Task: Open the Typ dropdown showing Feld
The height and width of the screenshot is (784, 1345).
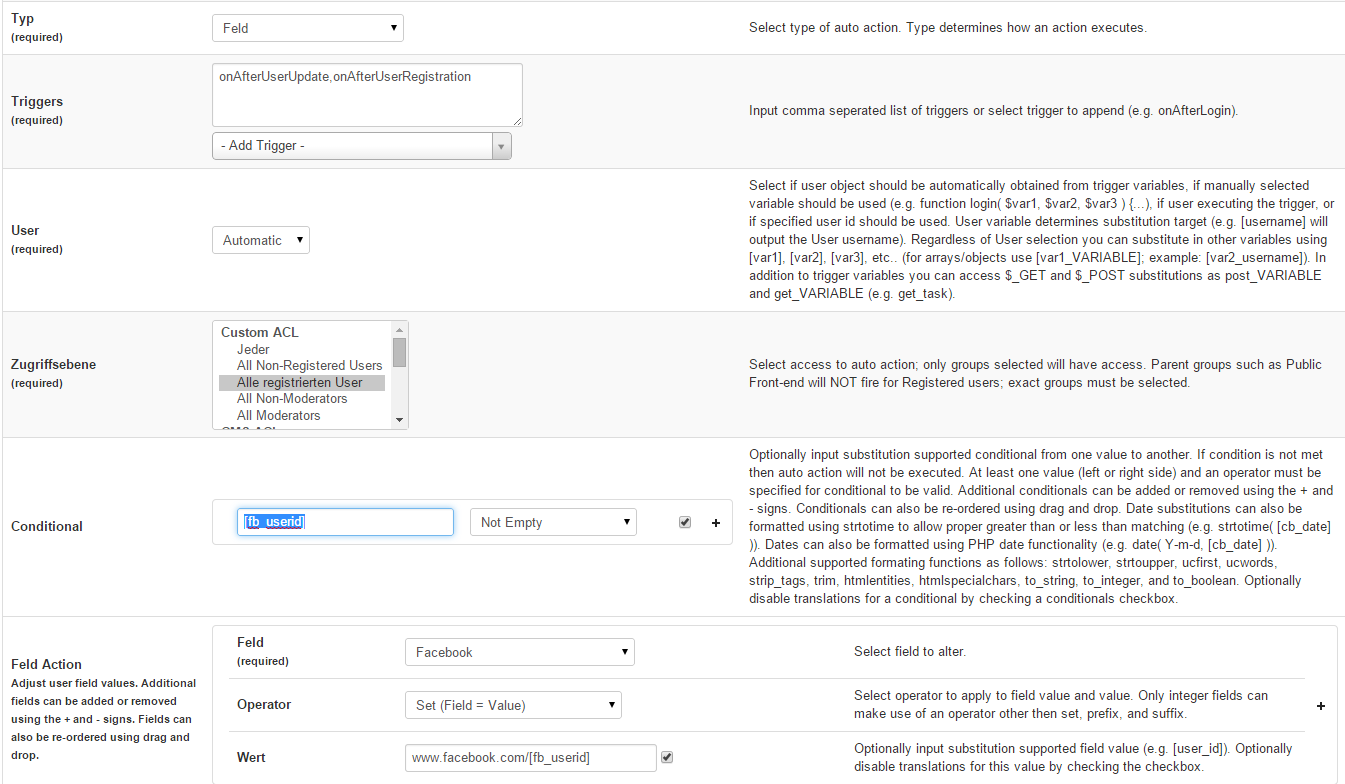Action: coord(308,28)
